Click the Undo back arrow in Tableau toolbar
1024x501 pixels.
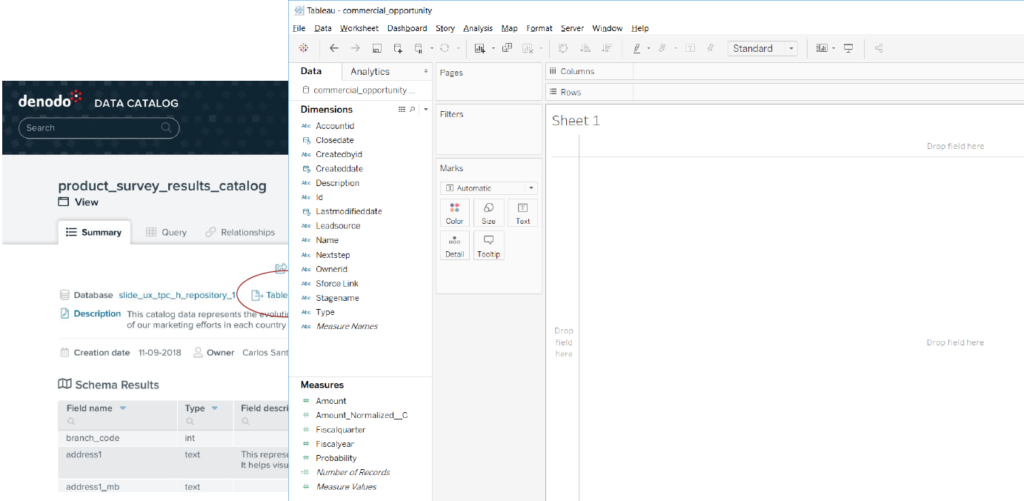click(x=334, y=48)
